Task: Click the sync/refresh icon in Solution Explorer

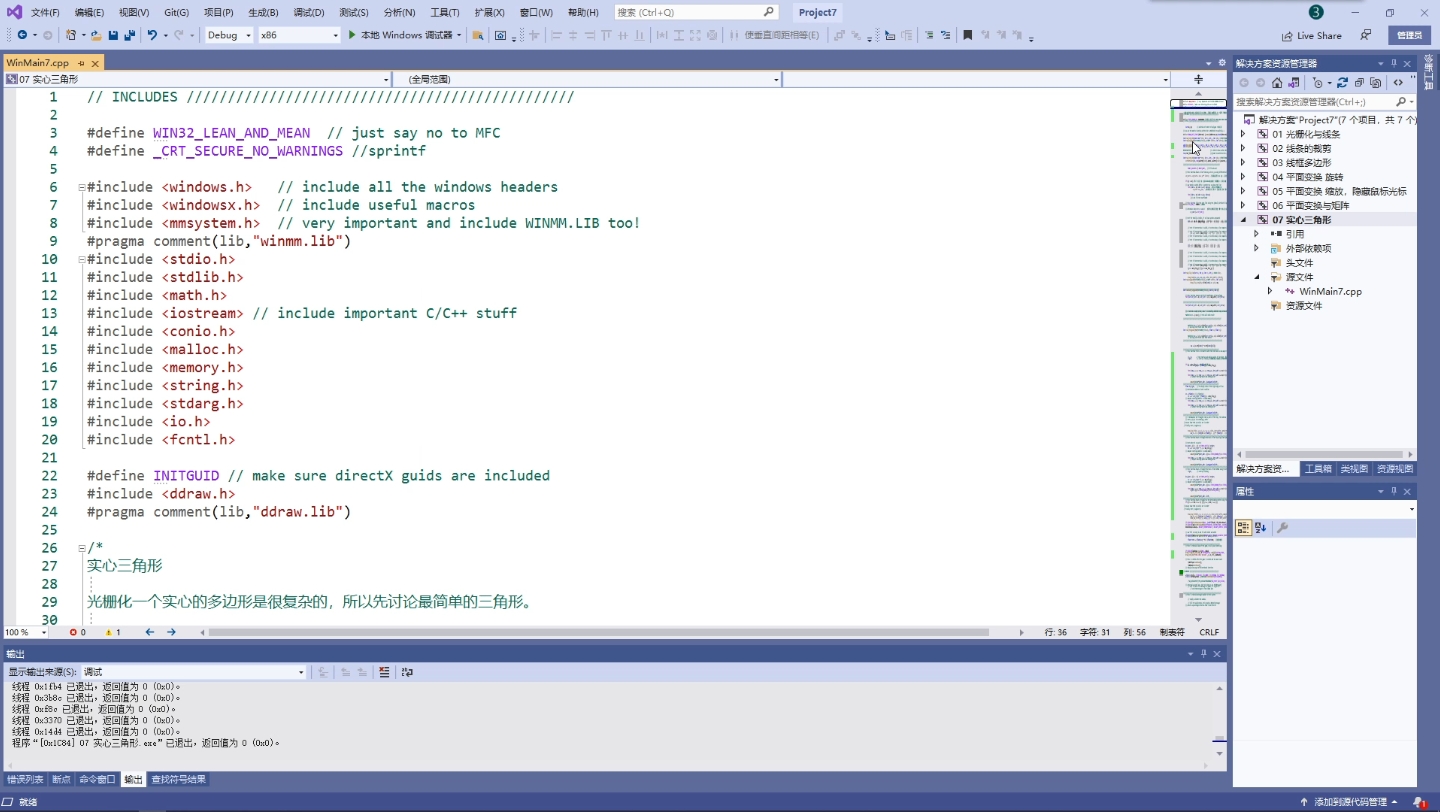Action: pyautogui.click(x=1342, y=83)
